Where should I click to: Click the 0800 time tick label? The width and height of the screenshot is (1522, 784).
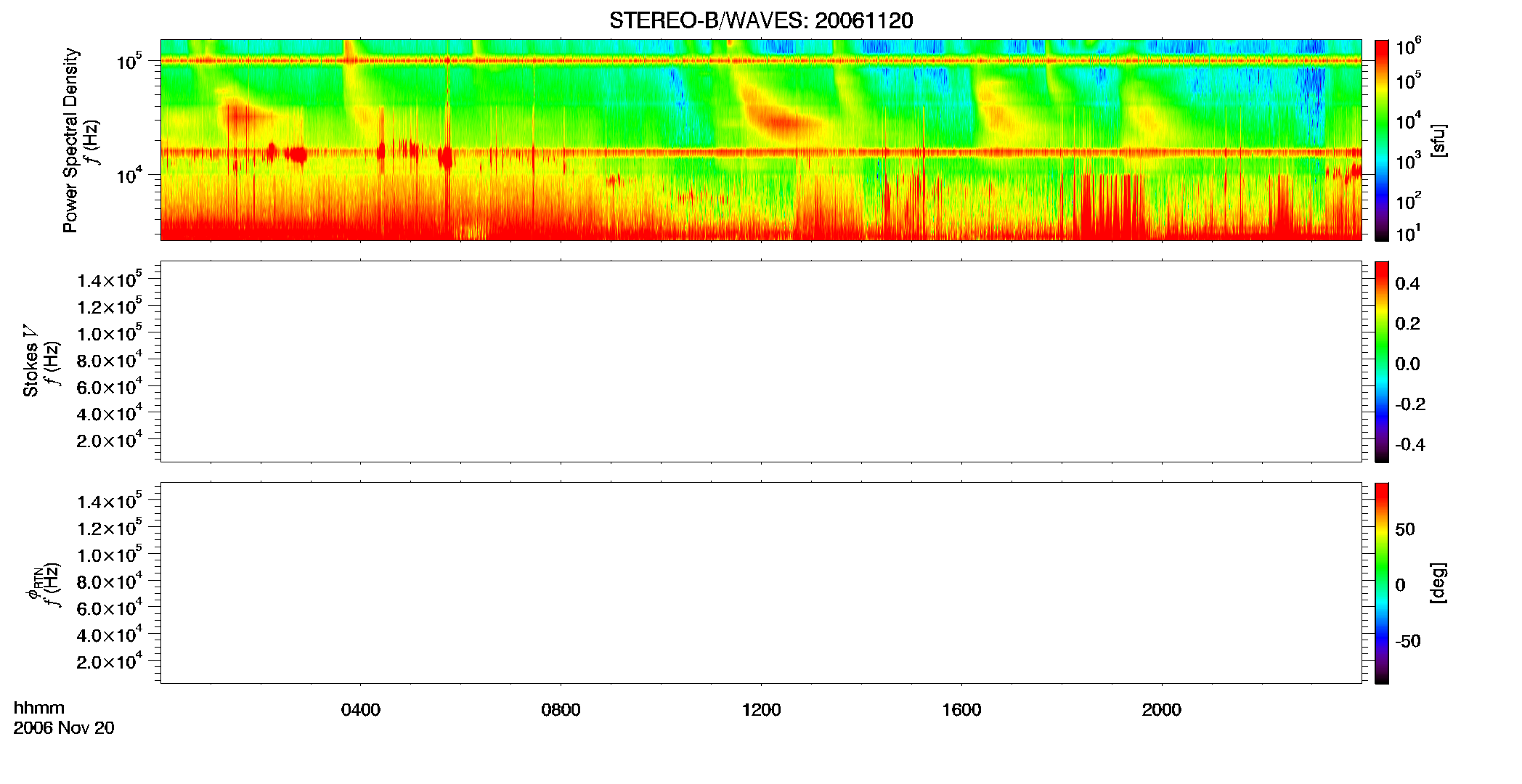pos(561,709)
